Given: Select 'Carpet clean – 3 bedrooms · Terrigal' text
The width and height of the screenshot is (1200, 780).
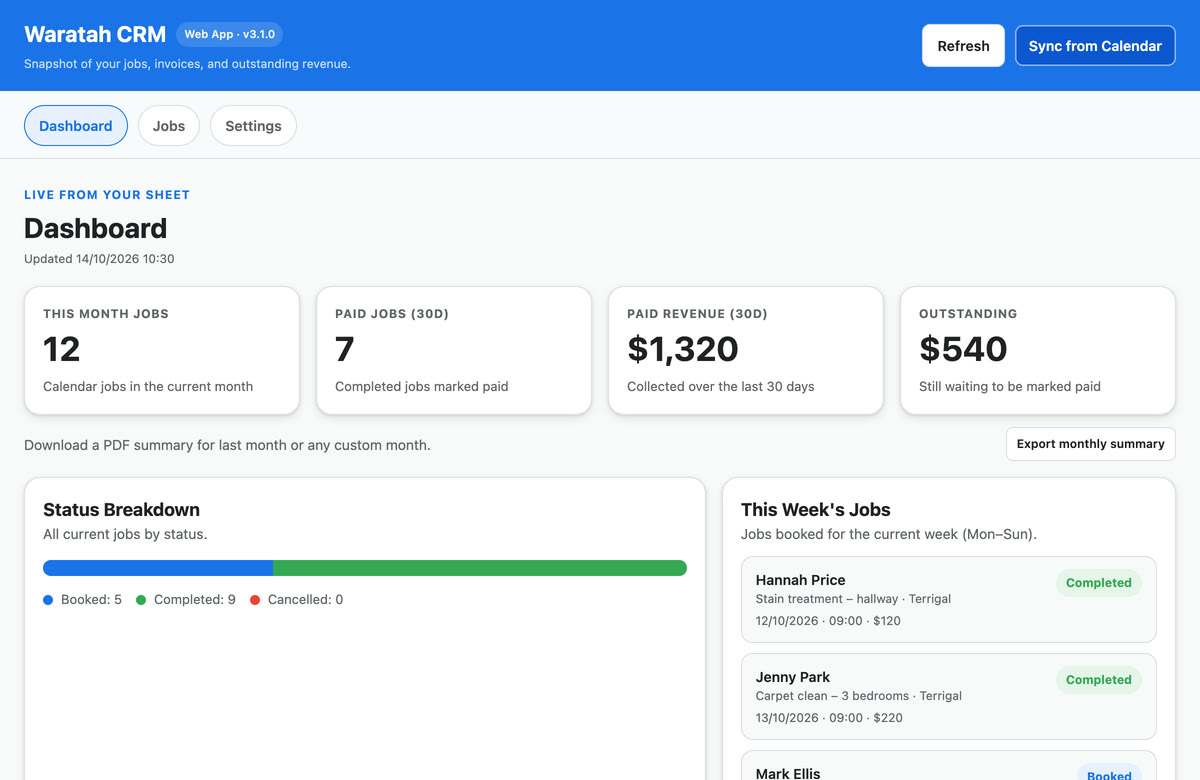Looking at the screenshot, I should [859, 696].
